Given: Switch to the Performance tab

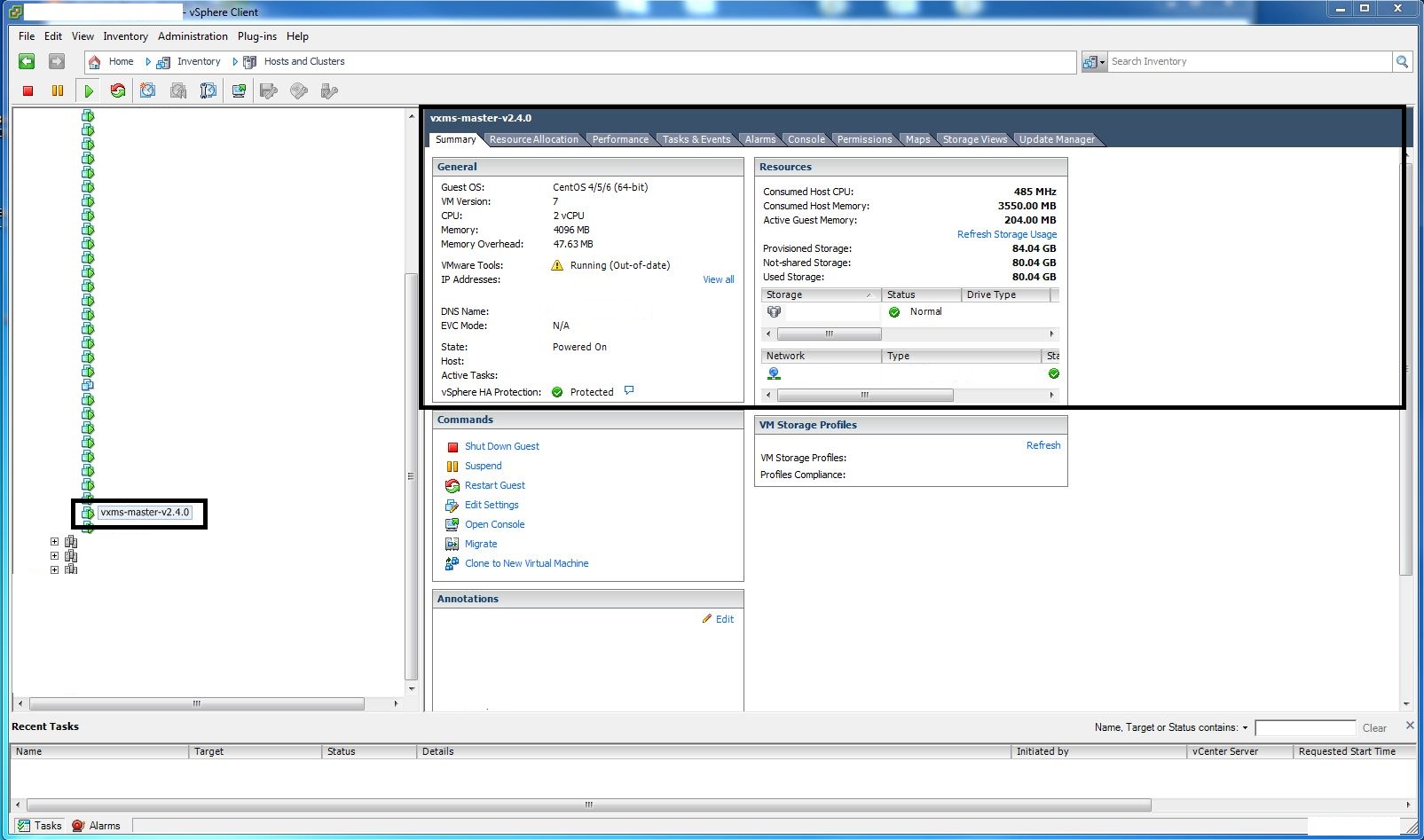Looking at the screenshot, I should 619,139.
